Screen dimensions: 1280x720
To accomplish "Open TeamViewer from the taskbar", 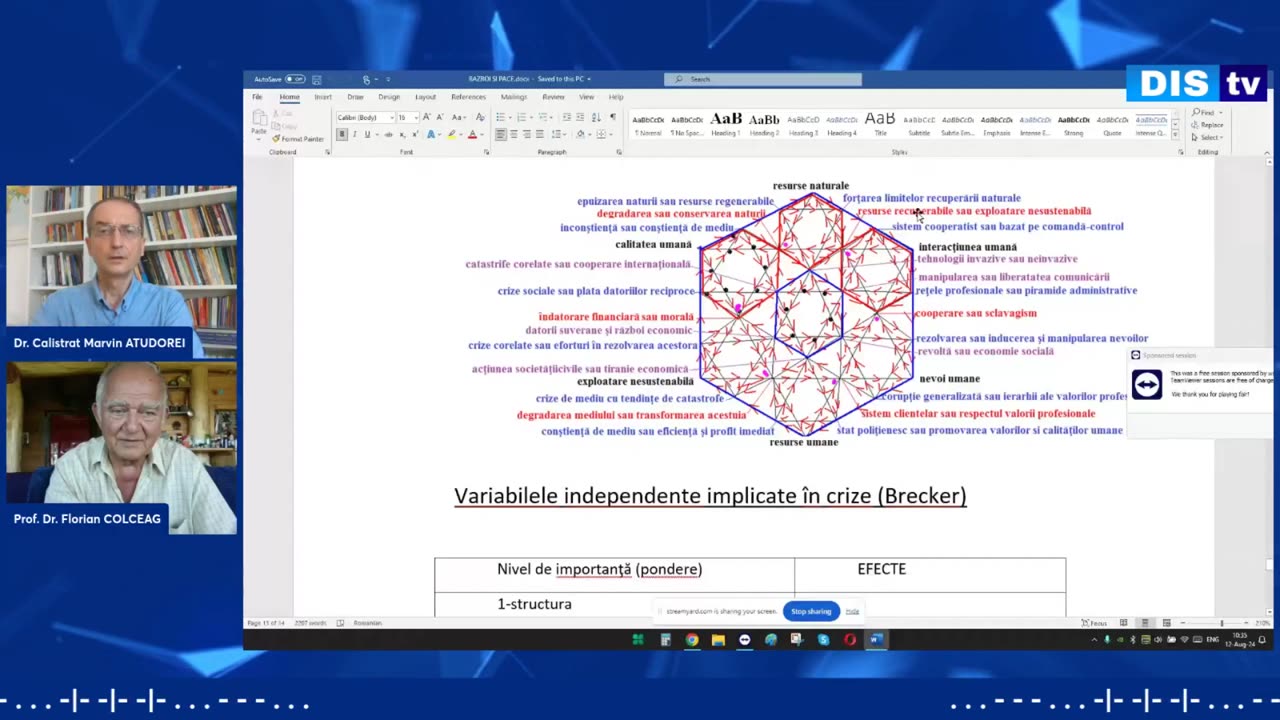I will pyautogui.click(x=745, y=640).
